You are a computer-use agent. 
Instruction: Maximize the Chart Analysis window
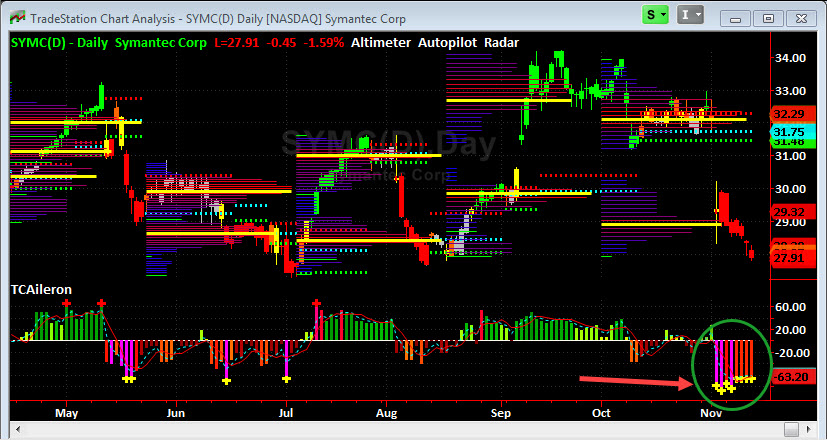pyautogui.click(x=768, y=19)
